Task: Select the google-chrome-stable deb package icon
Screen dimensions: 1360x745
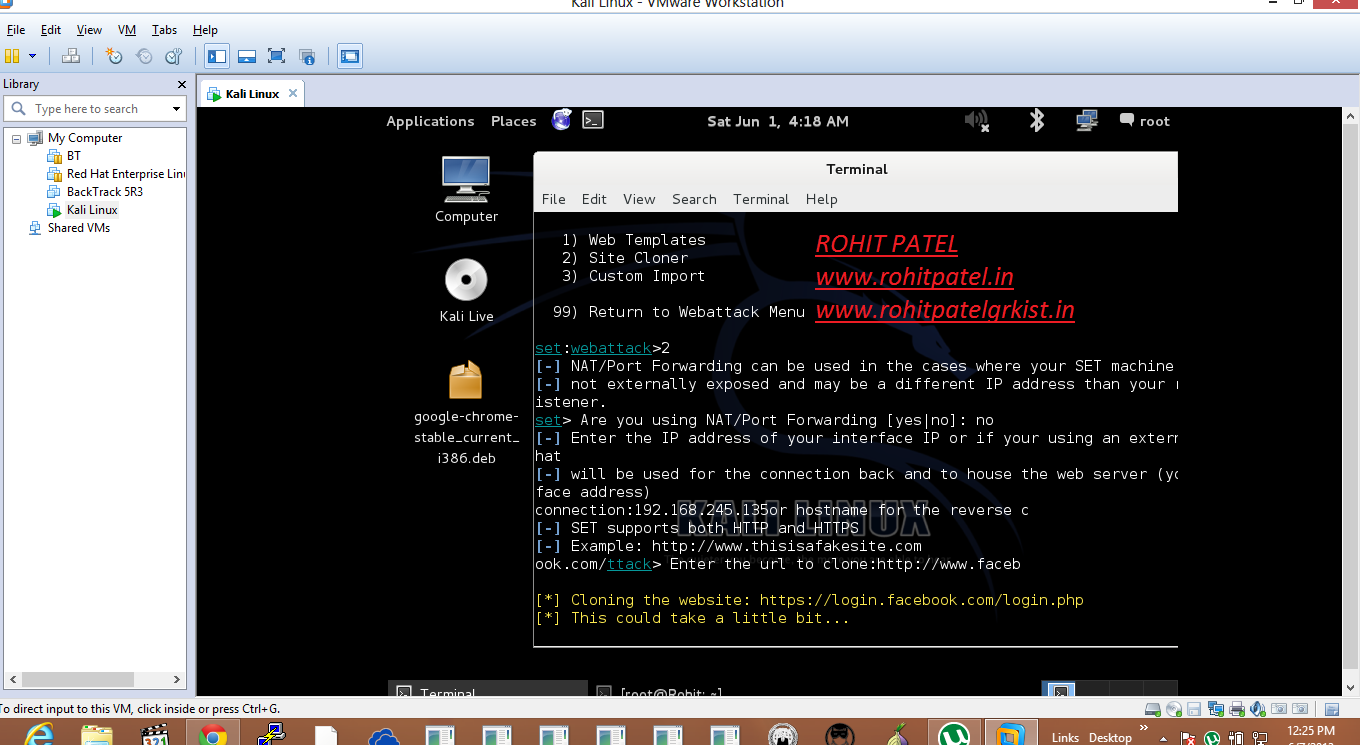Action: click(466, 413)
